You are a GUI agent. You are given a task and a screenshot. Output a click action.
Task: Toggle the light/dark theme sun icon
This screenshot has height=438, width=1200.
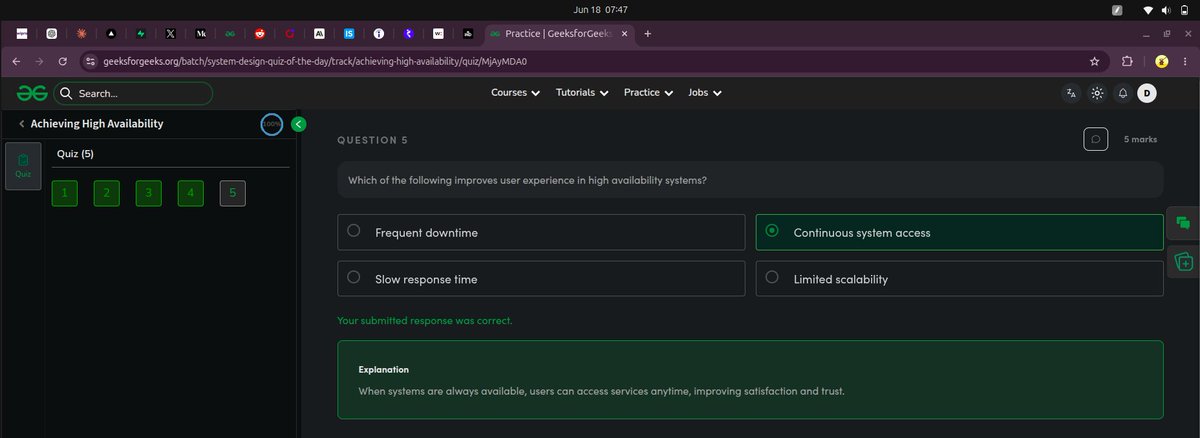point(1097,93)
